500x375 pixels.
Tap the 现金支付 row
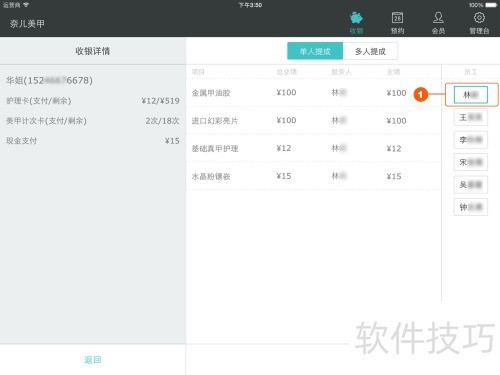(93, 141)
